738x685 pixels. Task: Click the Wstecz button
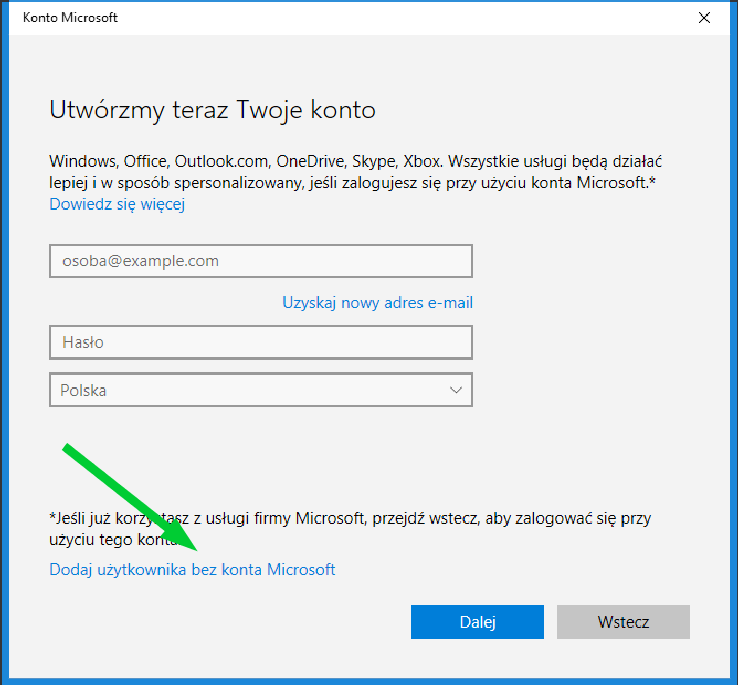pos(623,622)
